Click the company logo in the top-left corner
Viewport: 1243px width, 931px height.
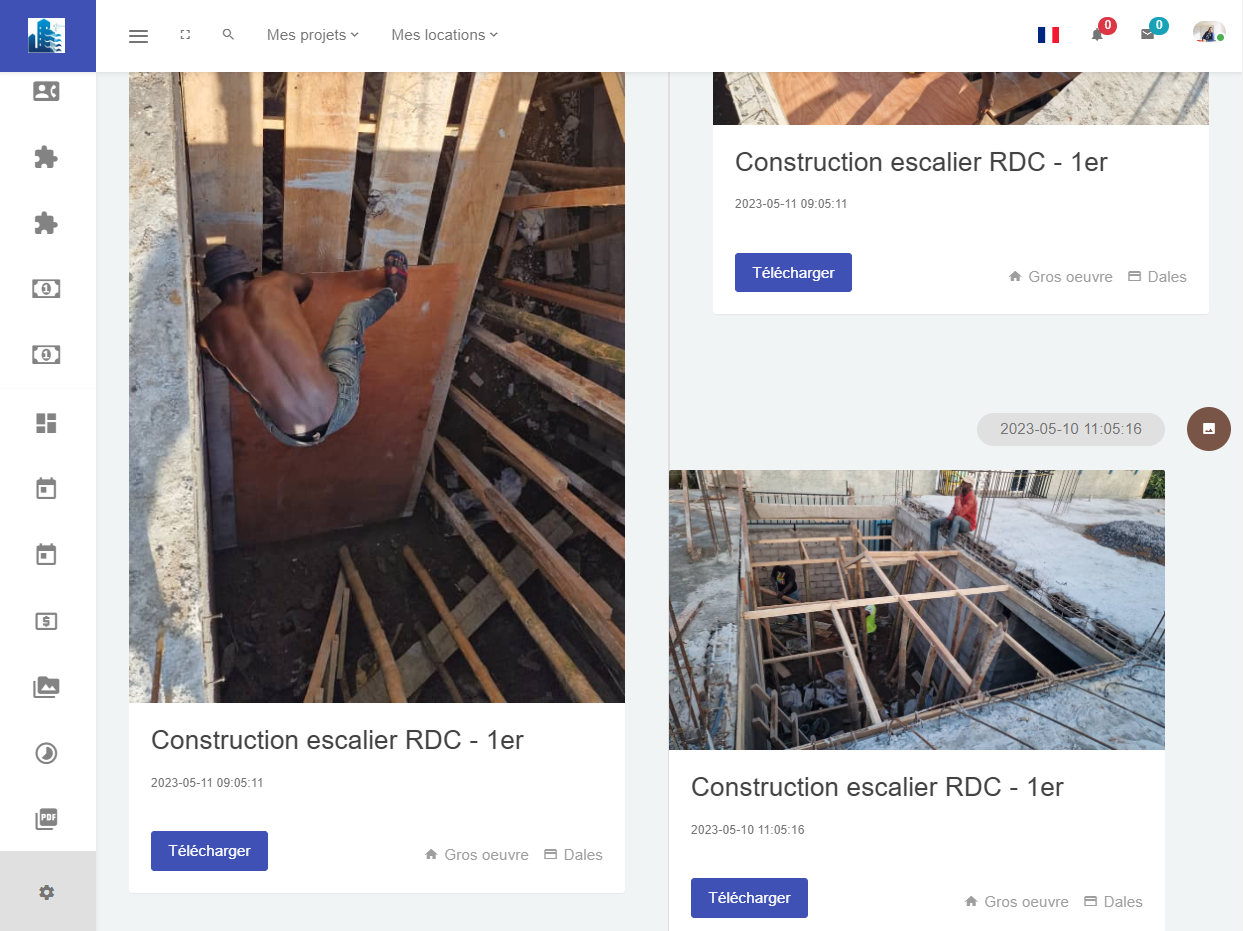pos(47,35)
